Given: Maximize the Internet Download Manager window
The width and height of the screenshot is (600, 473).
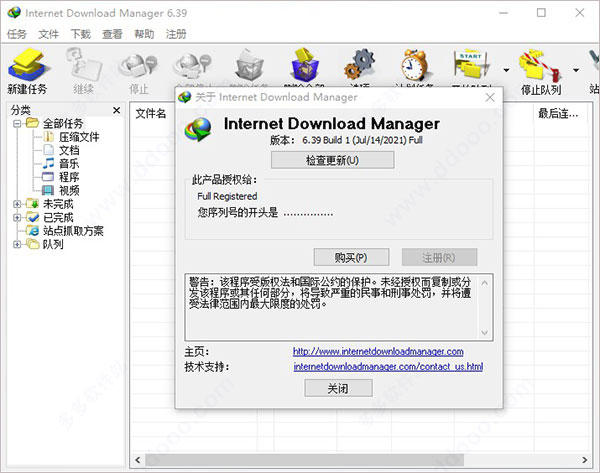Looking at the screenshot, I should pos(541,13).
